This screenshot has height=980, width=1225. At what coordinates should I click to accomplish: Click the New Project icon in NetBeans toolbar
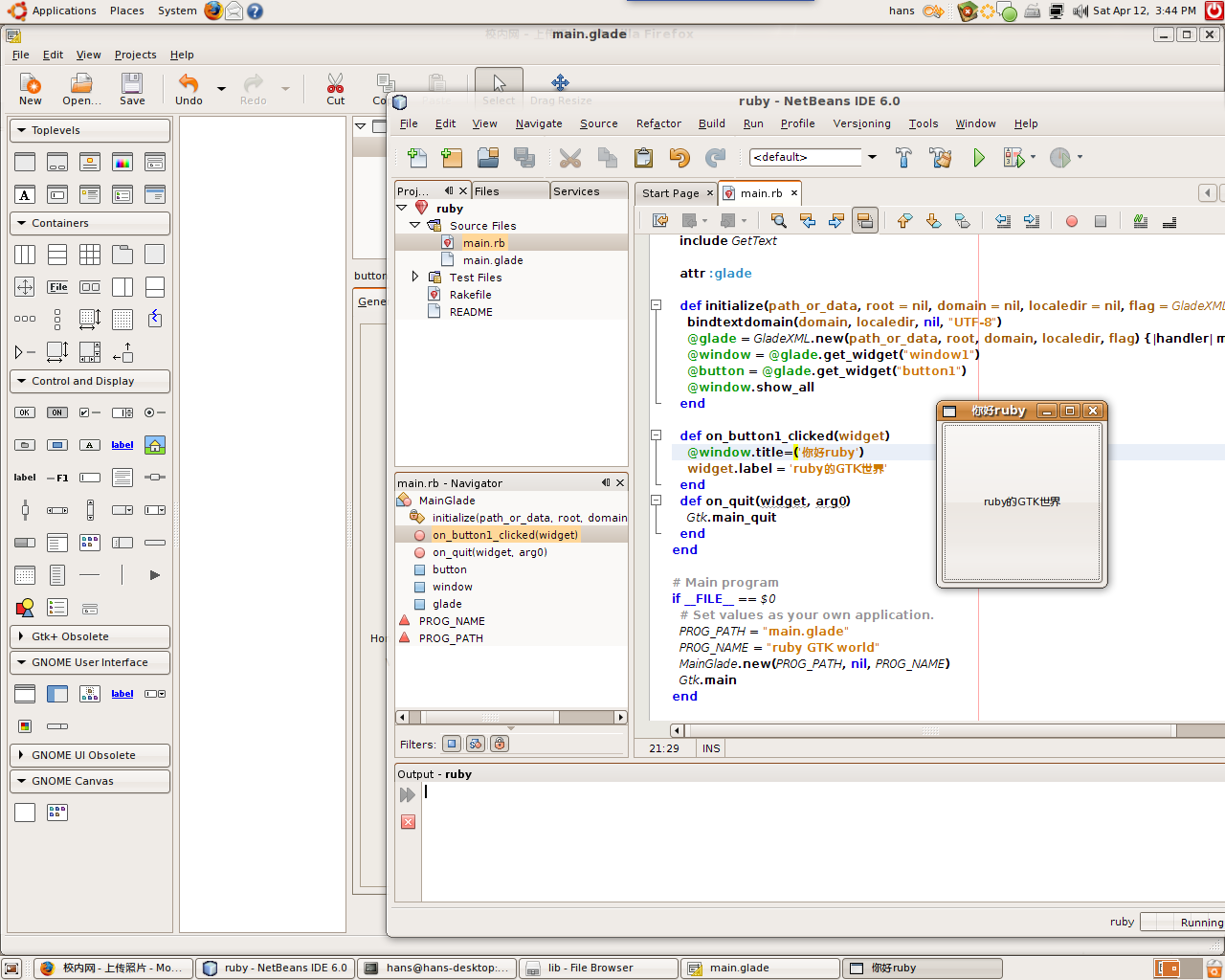click(x=452, y=157)
